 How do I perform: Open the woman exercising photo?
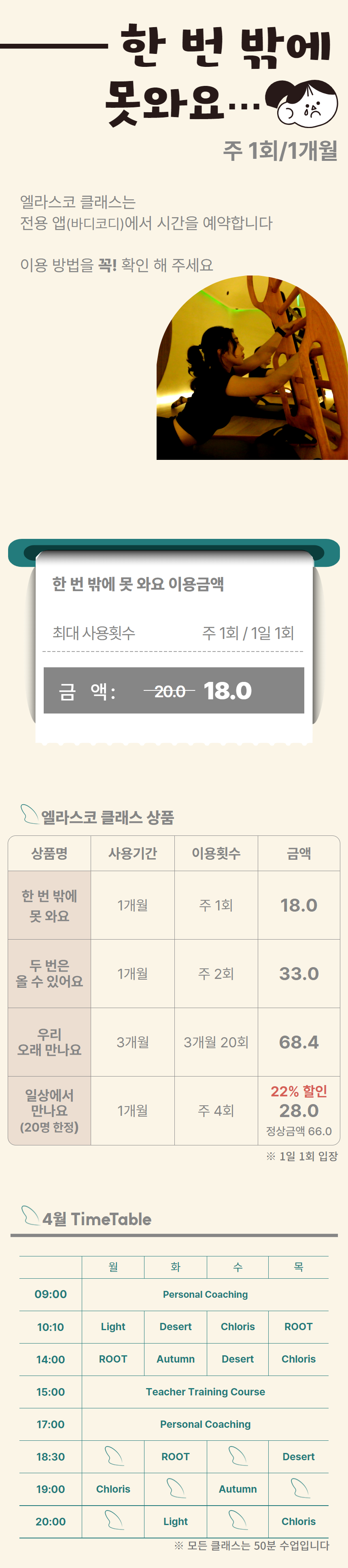point(252,368)
